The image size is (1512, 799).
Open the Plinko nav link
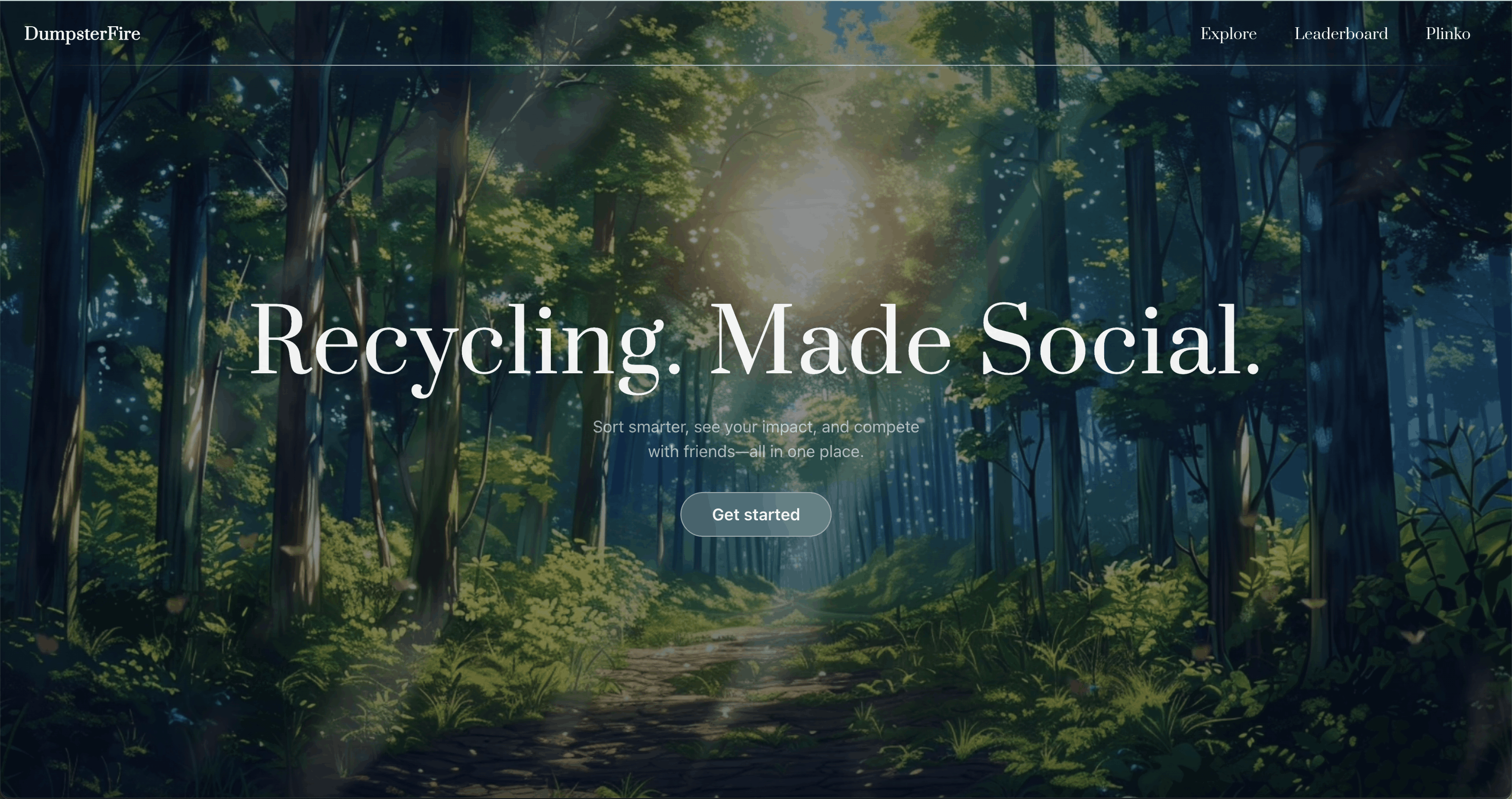coord(1448,34)
